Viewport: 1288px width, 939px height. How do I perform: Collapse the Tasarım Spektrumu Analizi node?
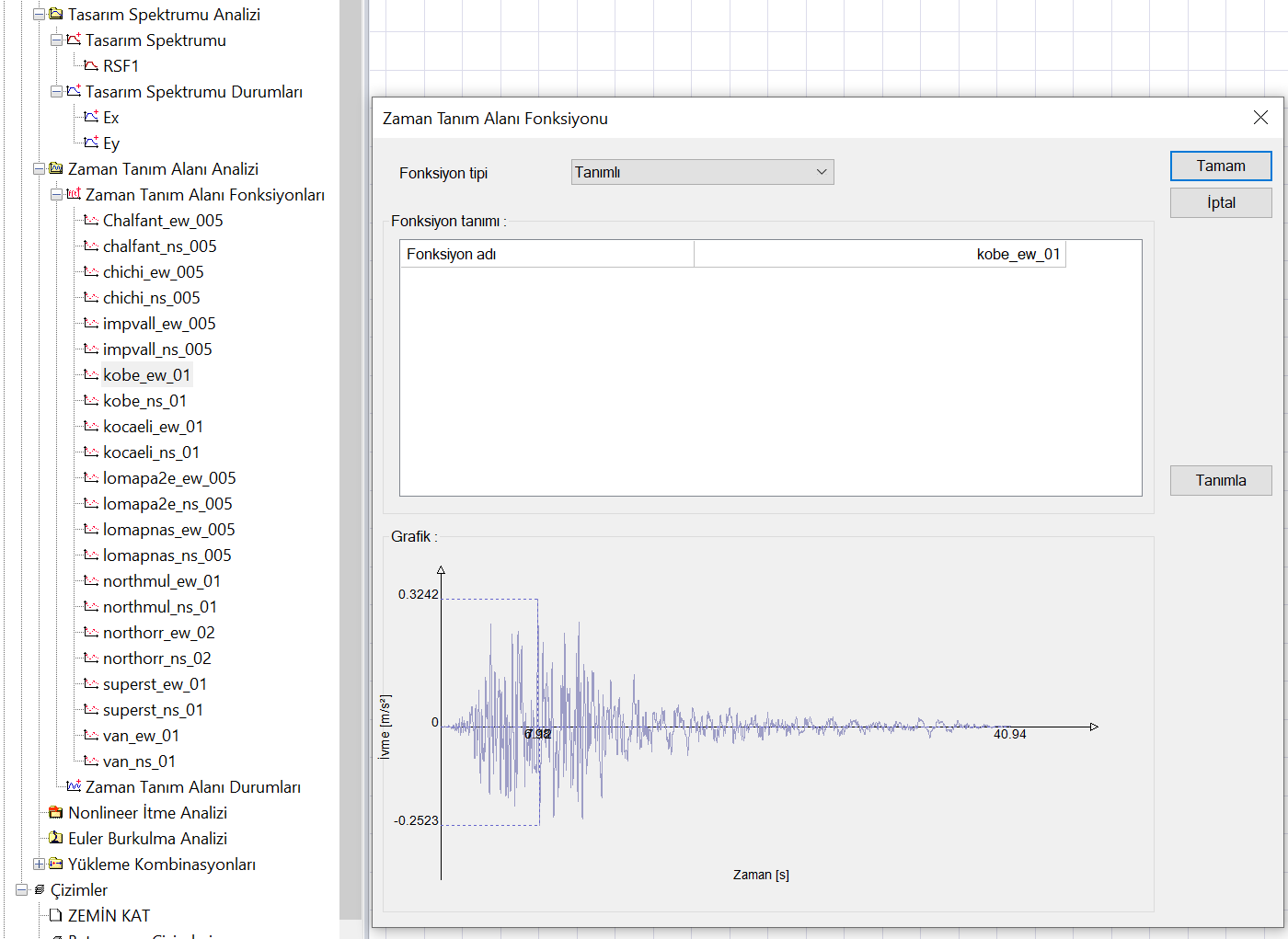click(x=39, y=15)
